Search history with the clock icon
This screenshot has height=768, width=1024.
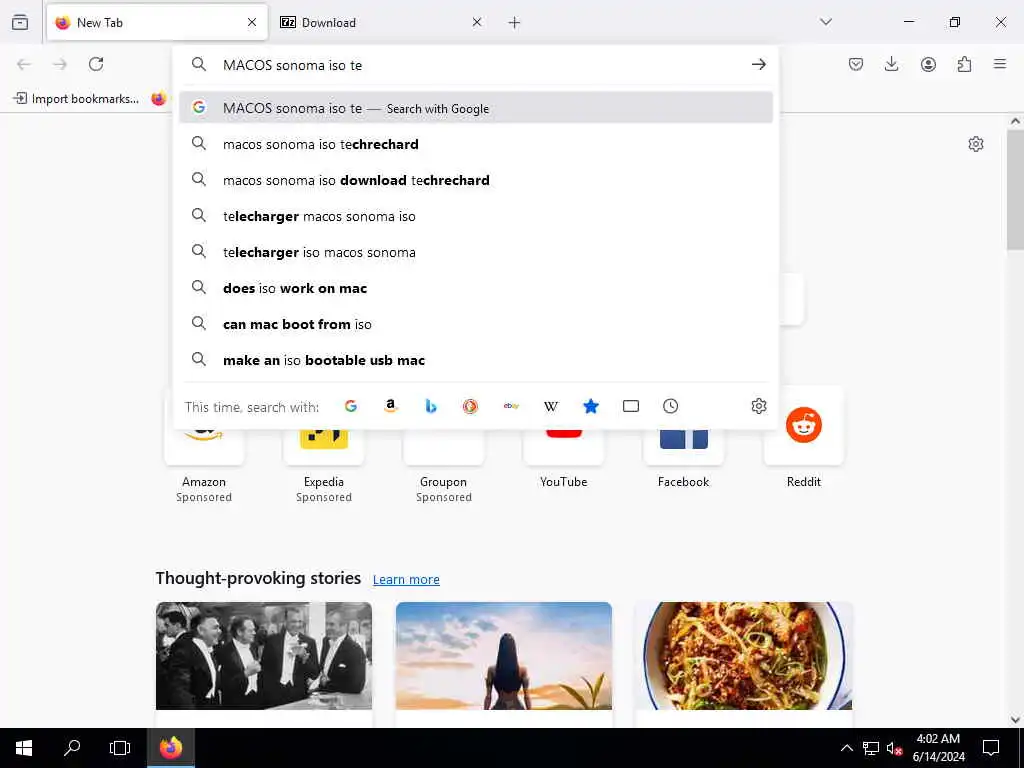[670, 406]
